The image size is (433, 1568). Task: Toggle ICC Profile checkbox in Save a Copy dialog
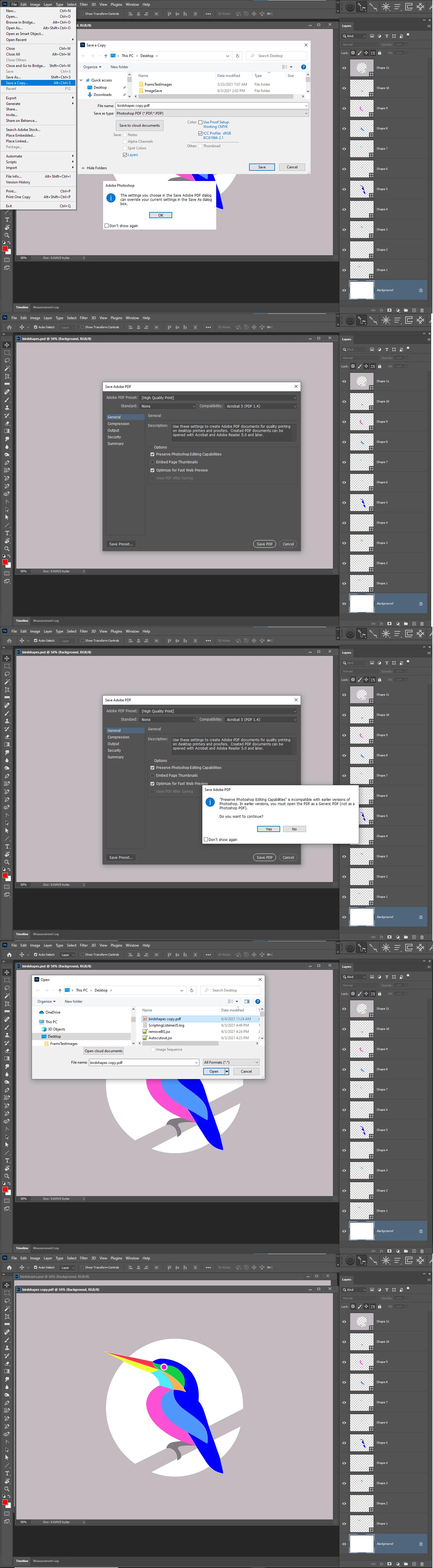[200, 133]
